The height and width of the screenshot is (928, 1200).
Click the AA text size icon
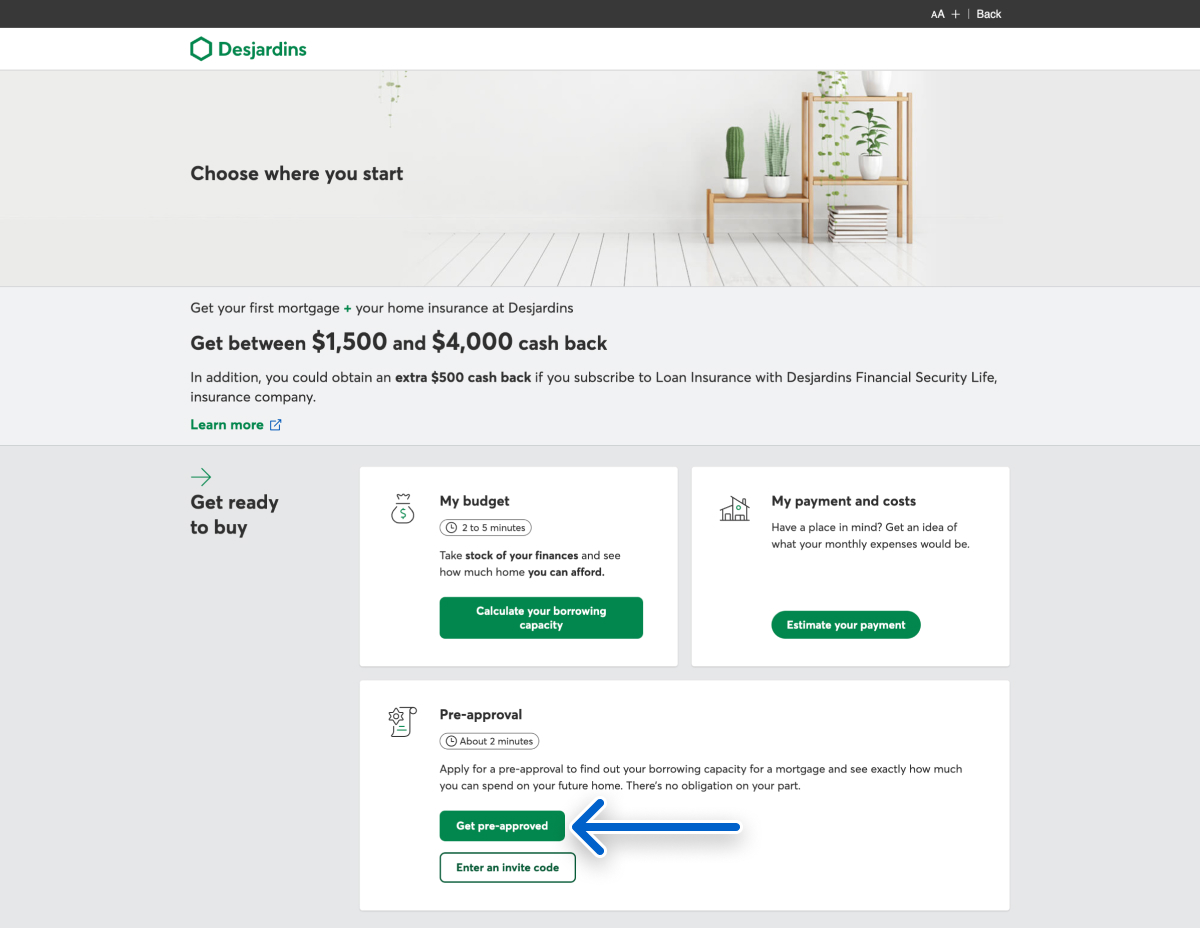(937, 14)
